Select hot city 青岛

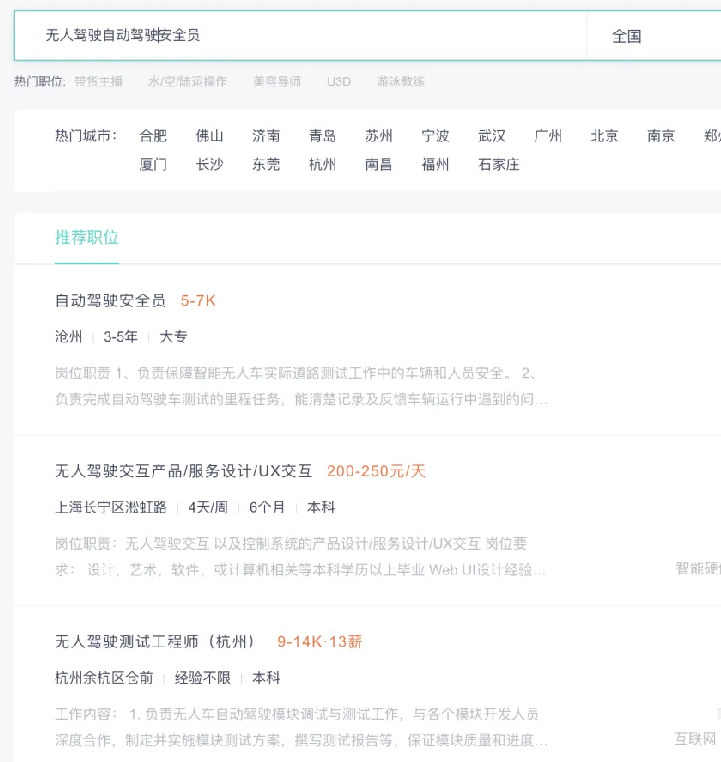pyautogui.click(x=322, y=136)
